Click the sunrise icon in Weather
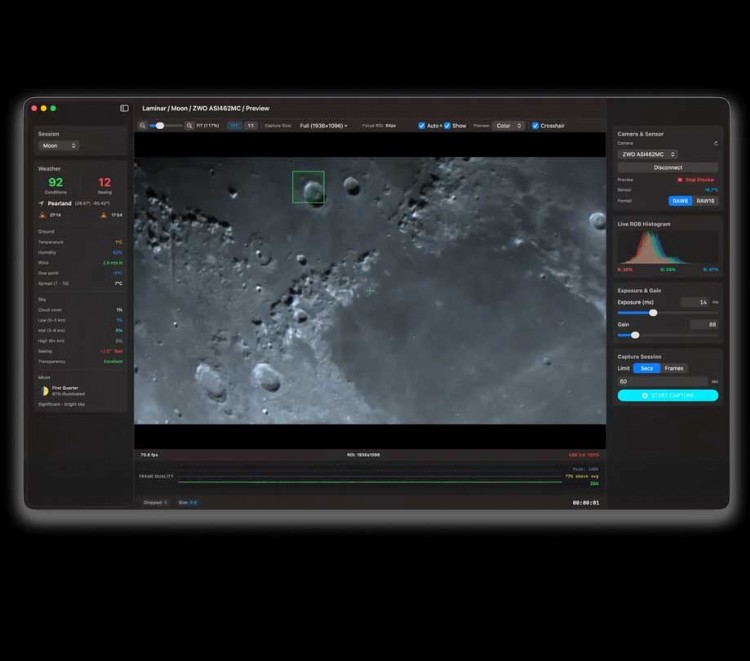Viewport: 750px width, 661px height. click(43, 215)
